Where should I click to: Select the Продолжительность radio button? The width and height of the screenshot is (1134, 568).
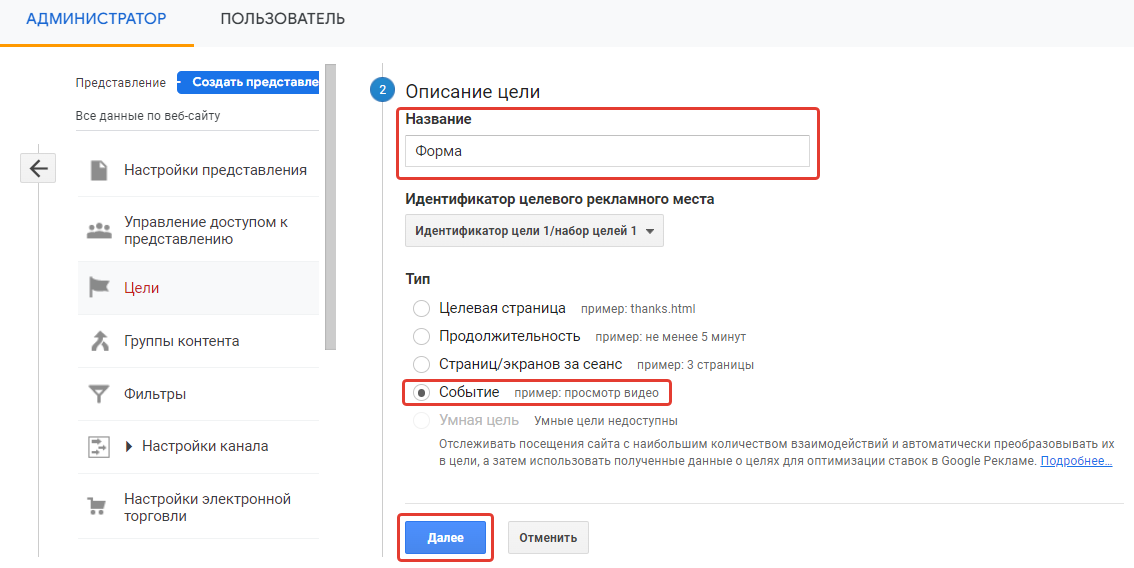pos(421,336)
